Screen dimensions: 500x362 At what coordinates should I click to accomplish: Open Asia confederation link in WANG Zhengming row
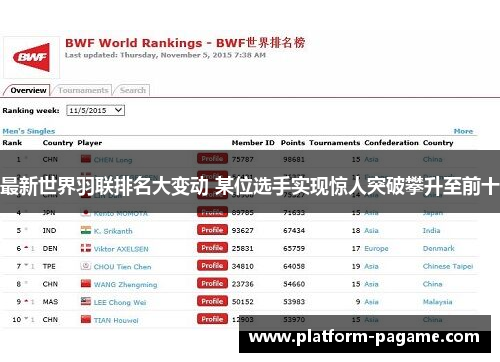point(371,284)
